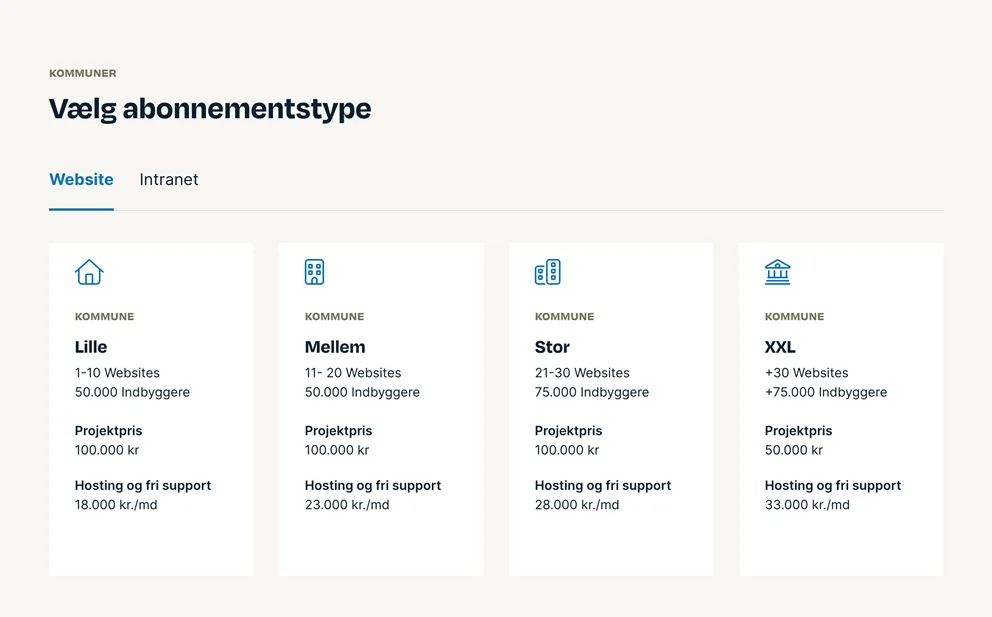Click the house icon on Lille card
This screenshot has height=617, width=992.
[89, 272]
